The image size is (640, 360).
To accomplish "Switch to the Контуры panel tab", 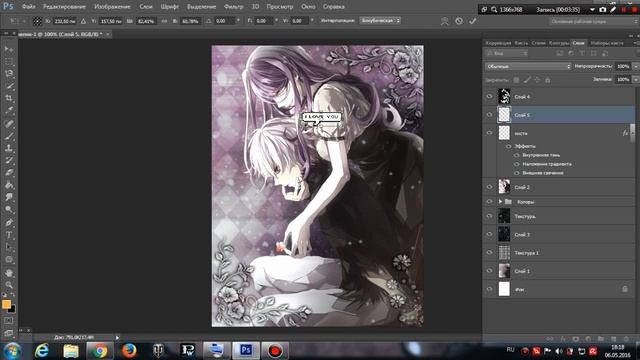I will click(559, 43).
